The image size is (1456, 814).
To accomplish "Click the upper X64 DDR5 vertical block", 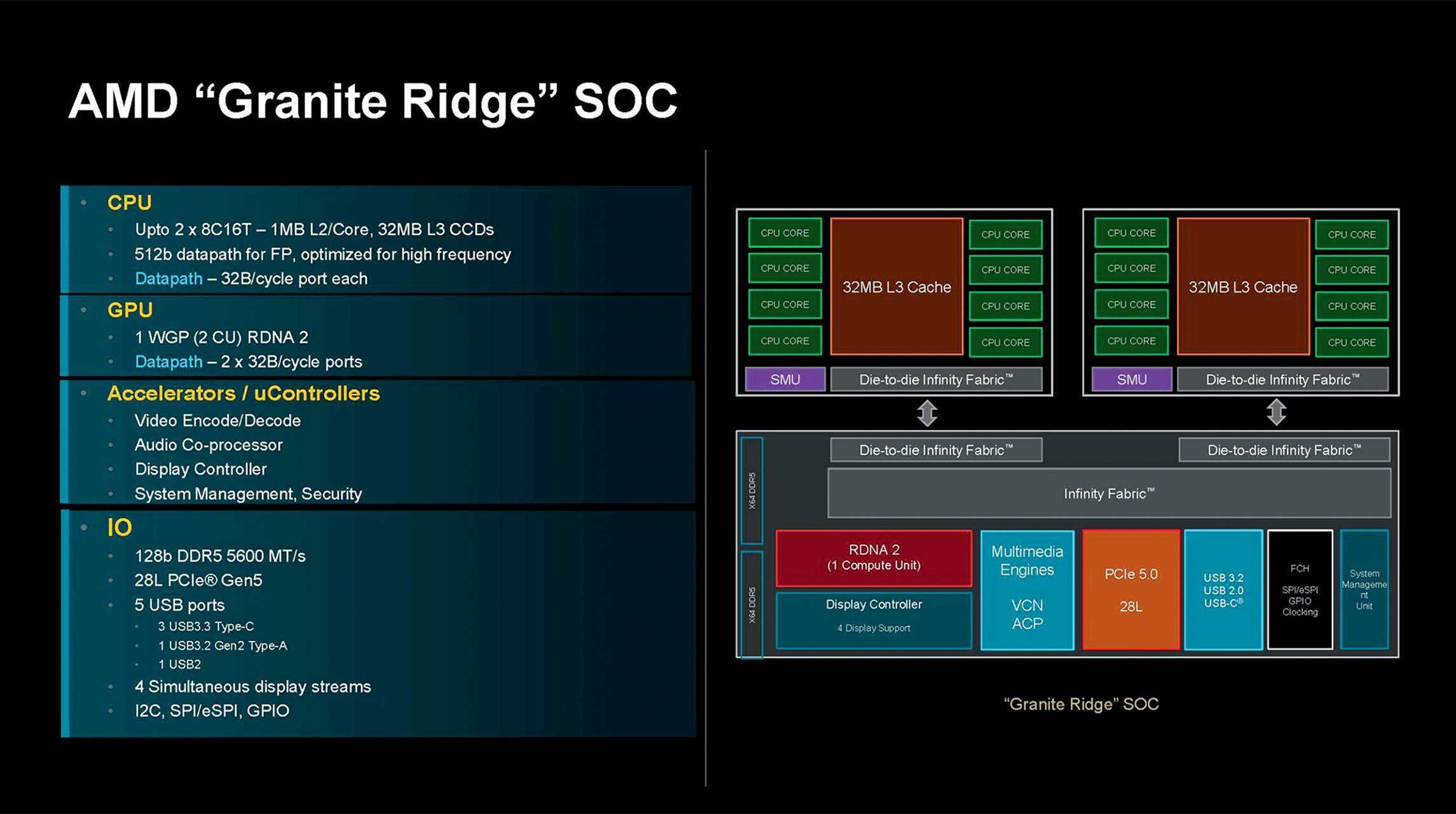I will point(752,490).
